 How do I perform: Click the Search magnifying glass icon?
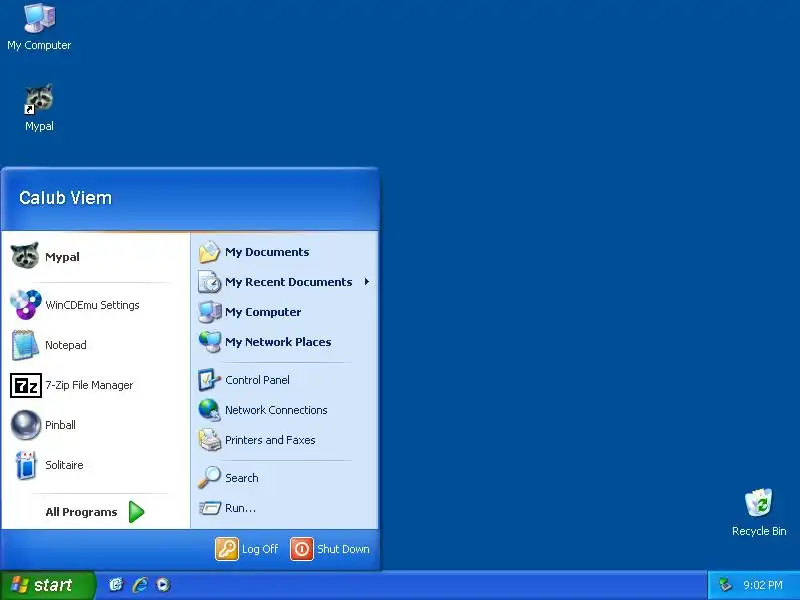point(209,478)
